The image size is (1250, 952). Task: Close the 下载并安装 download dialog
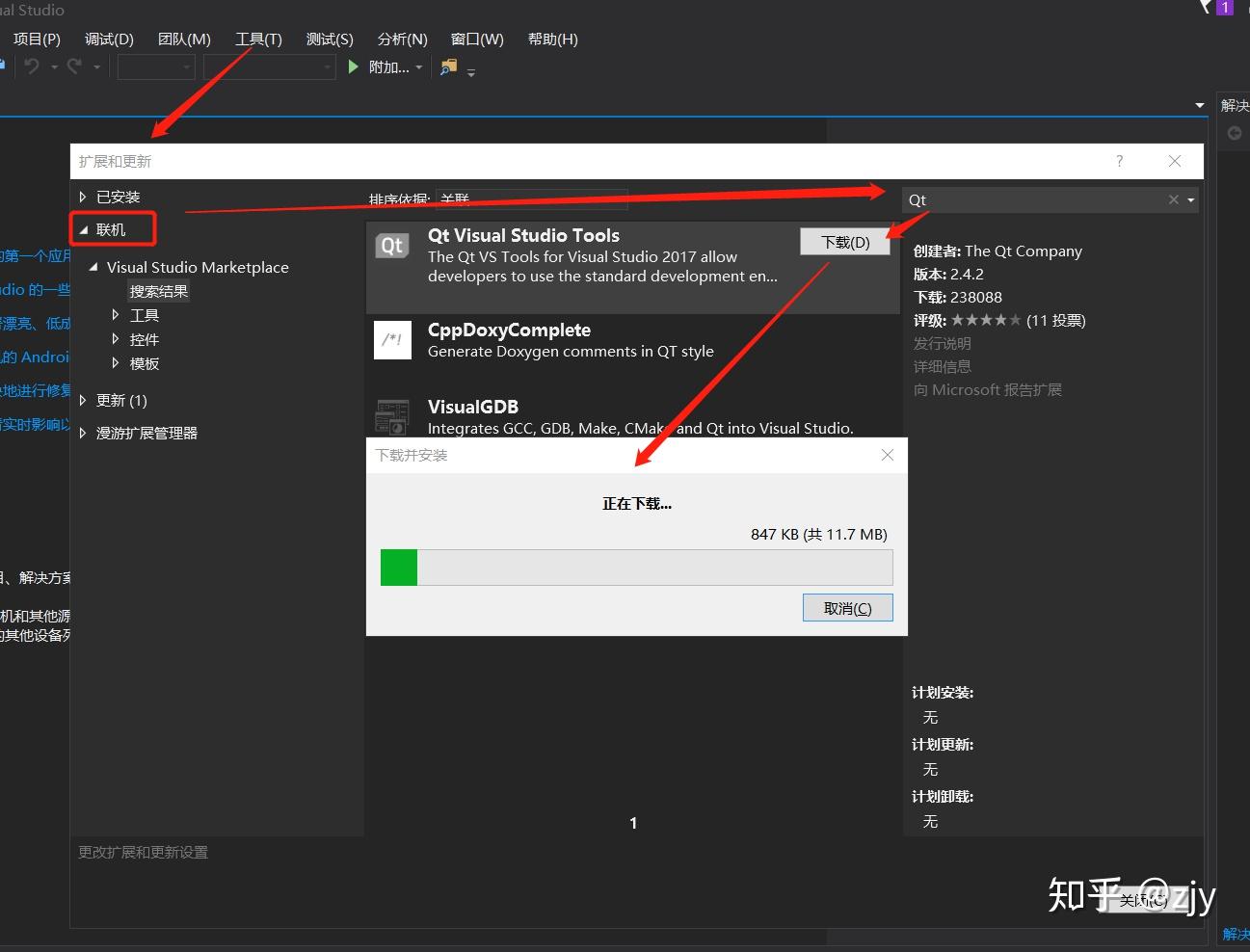[888, 455]
